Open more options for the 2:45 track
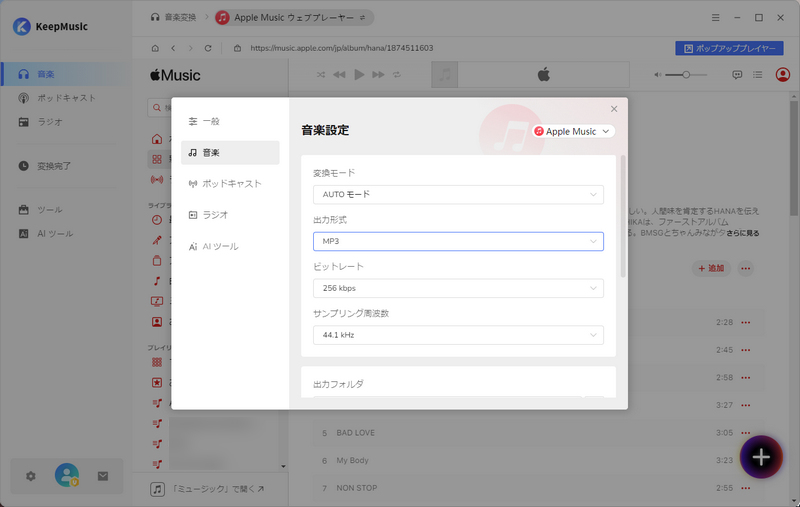The height and width of the screenshot is (507, 800). pos(746,350)
